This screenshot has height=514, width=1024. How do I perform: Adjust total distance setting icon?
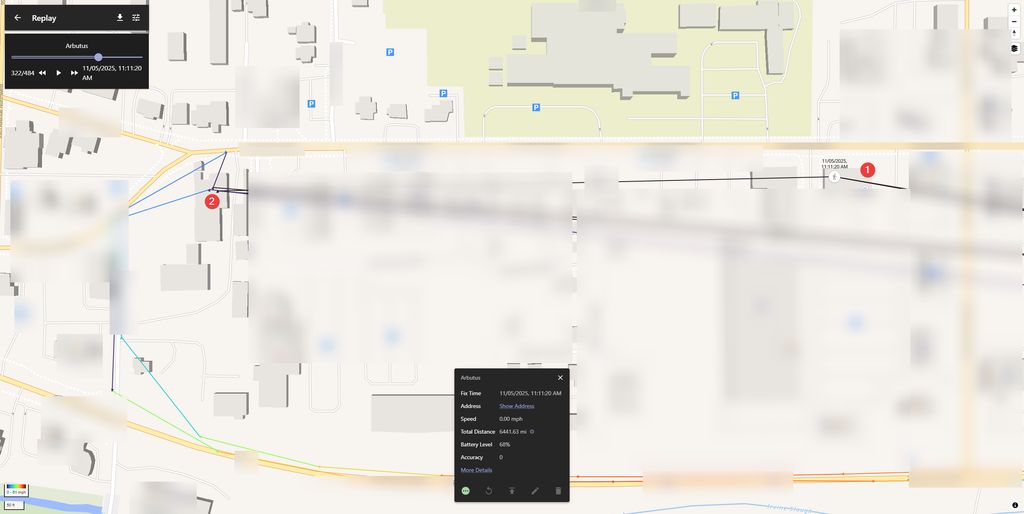click(532, 432)
